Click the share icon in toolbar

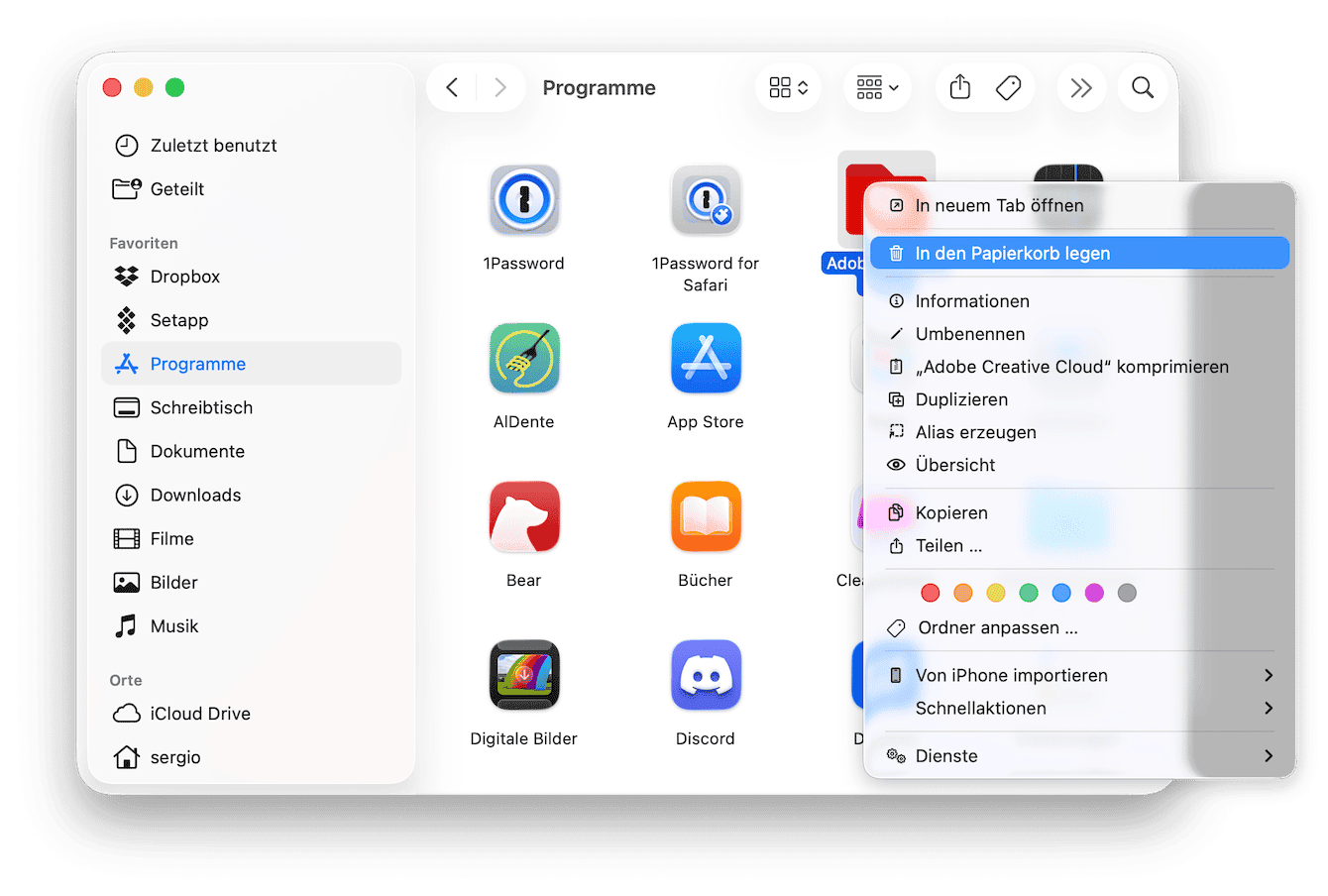click(x=959, y=88)
